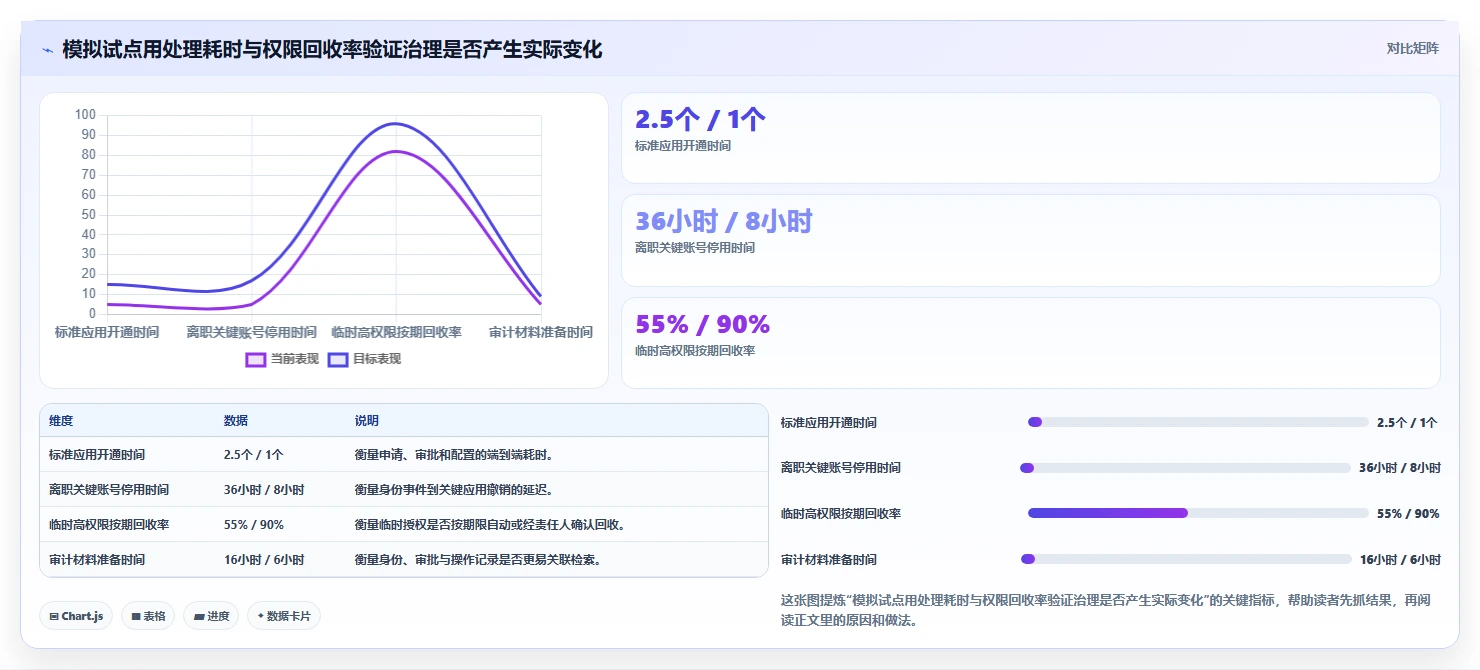Click table cell 临时高权限按期回收率

point(109,525)
